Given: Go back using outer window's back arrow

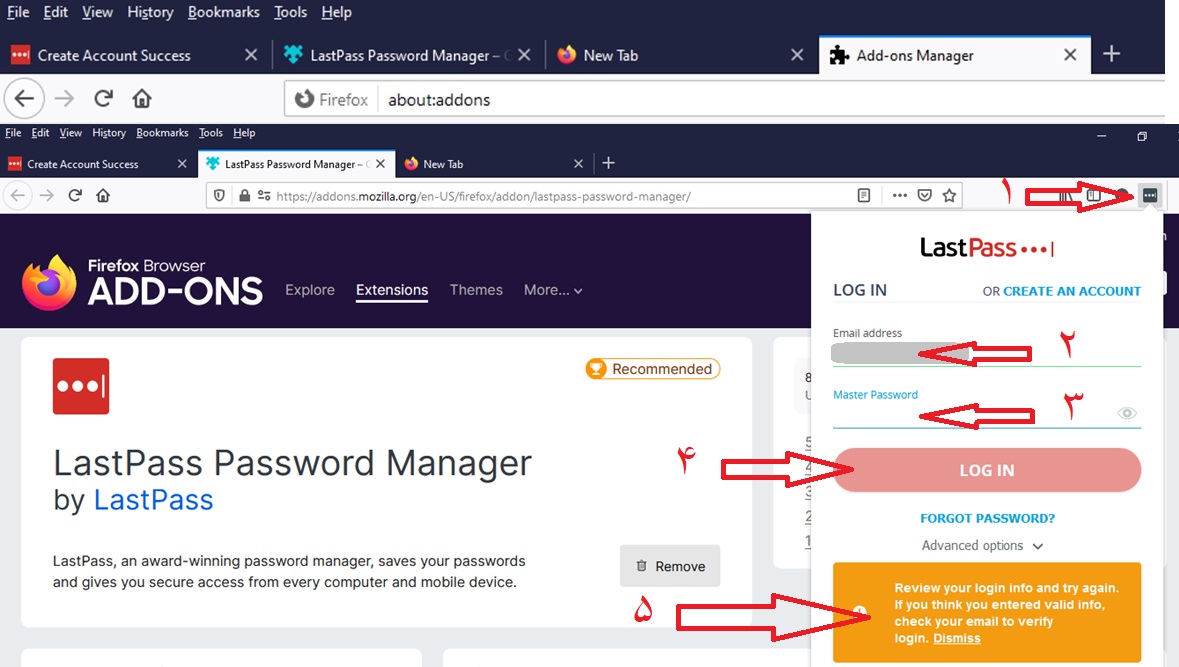Looking at the screenshot, I should 24,99.
